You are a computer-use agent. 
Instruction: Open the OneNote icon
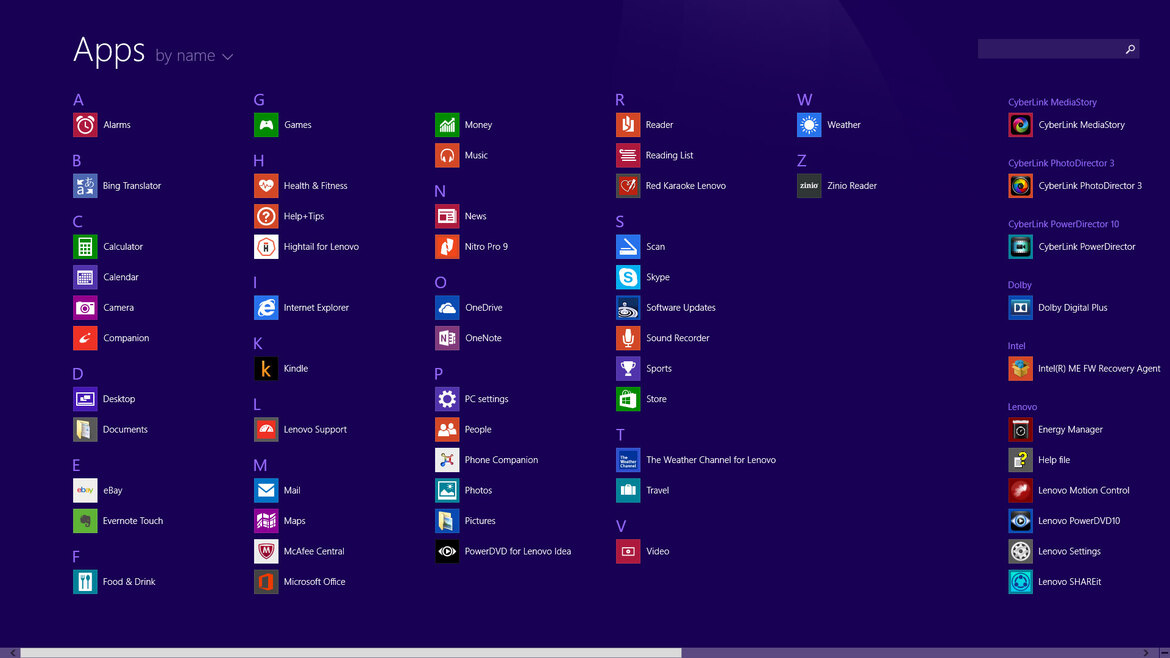click(447, 338)
